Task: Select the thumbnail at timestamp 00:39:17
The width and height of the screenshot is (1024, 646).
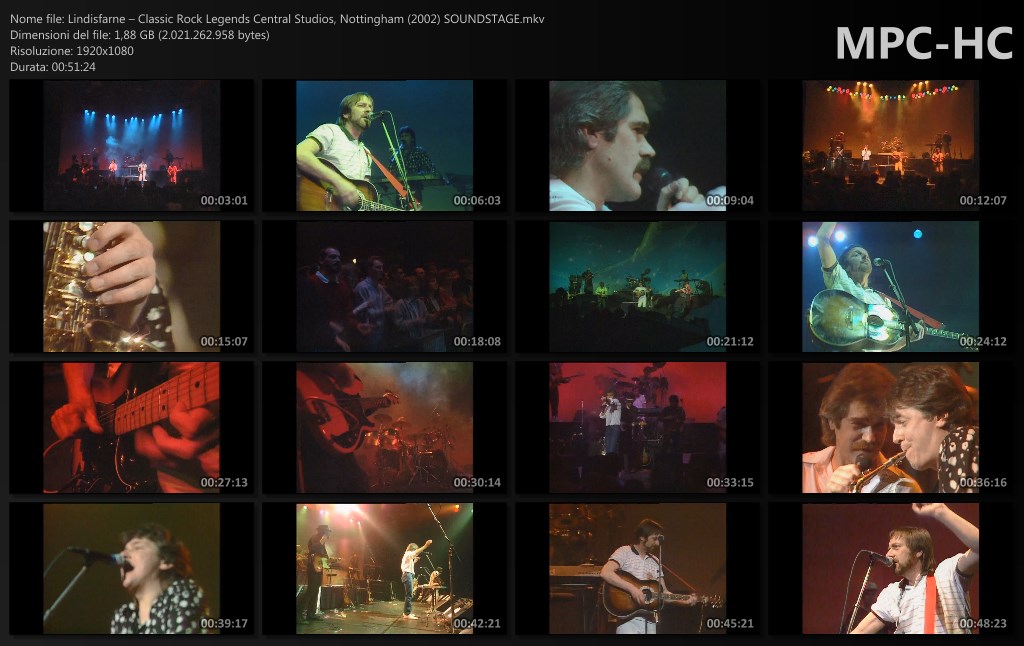Action: pos(131,568)
